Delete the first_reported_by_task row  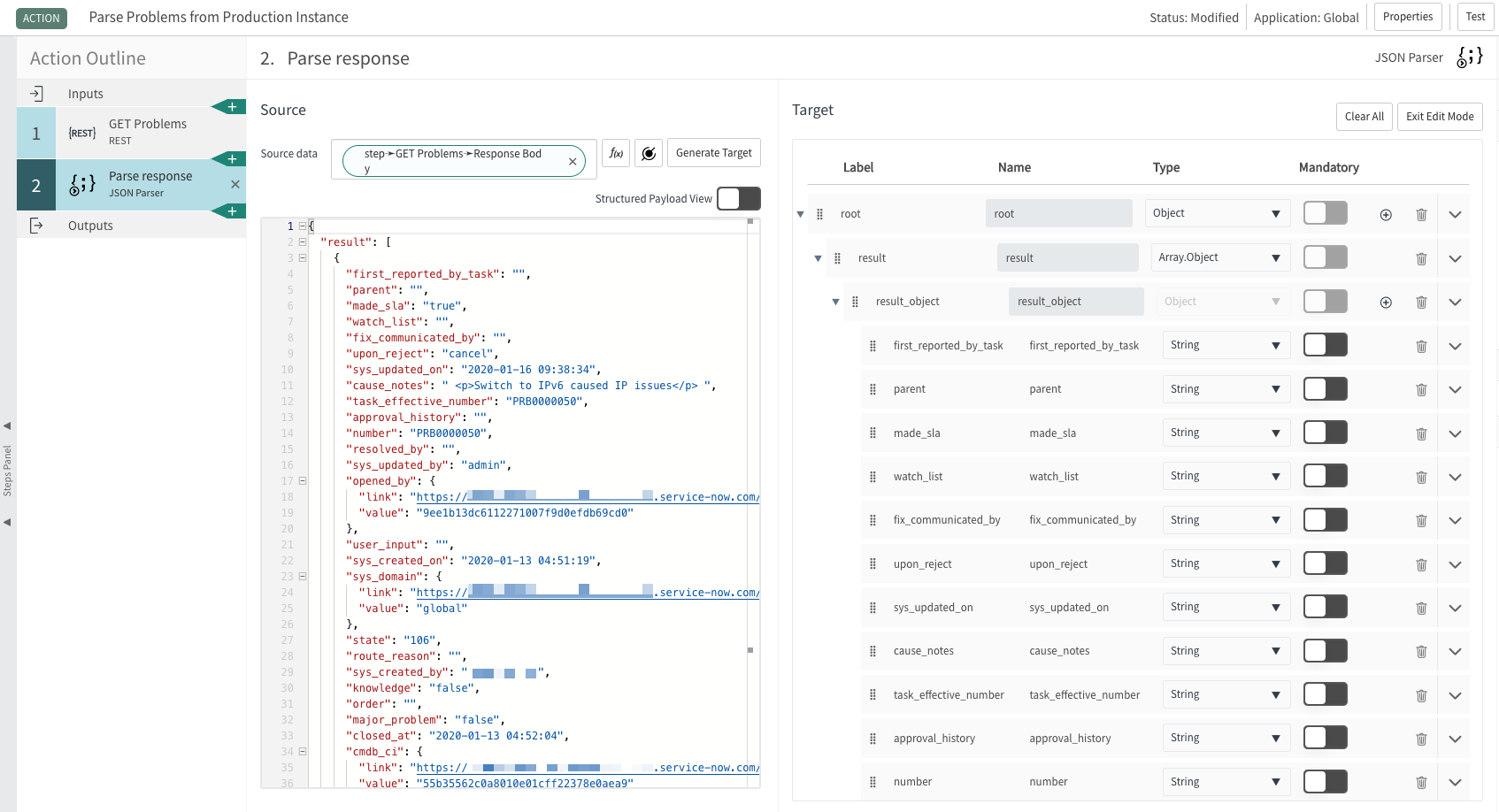[1421, 347]
